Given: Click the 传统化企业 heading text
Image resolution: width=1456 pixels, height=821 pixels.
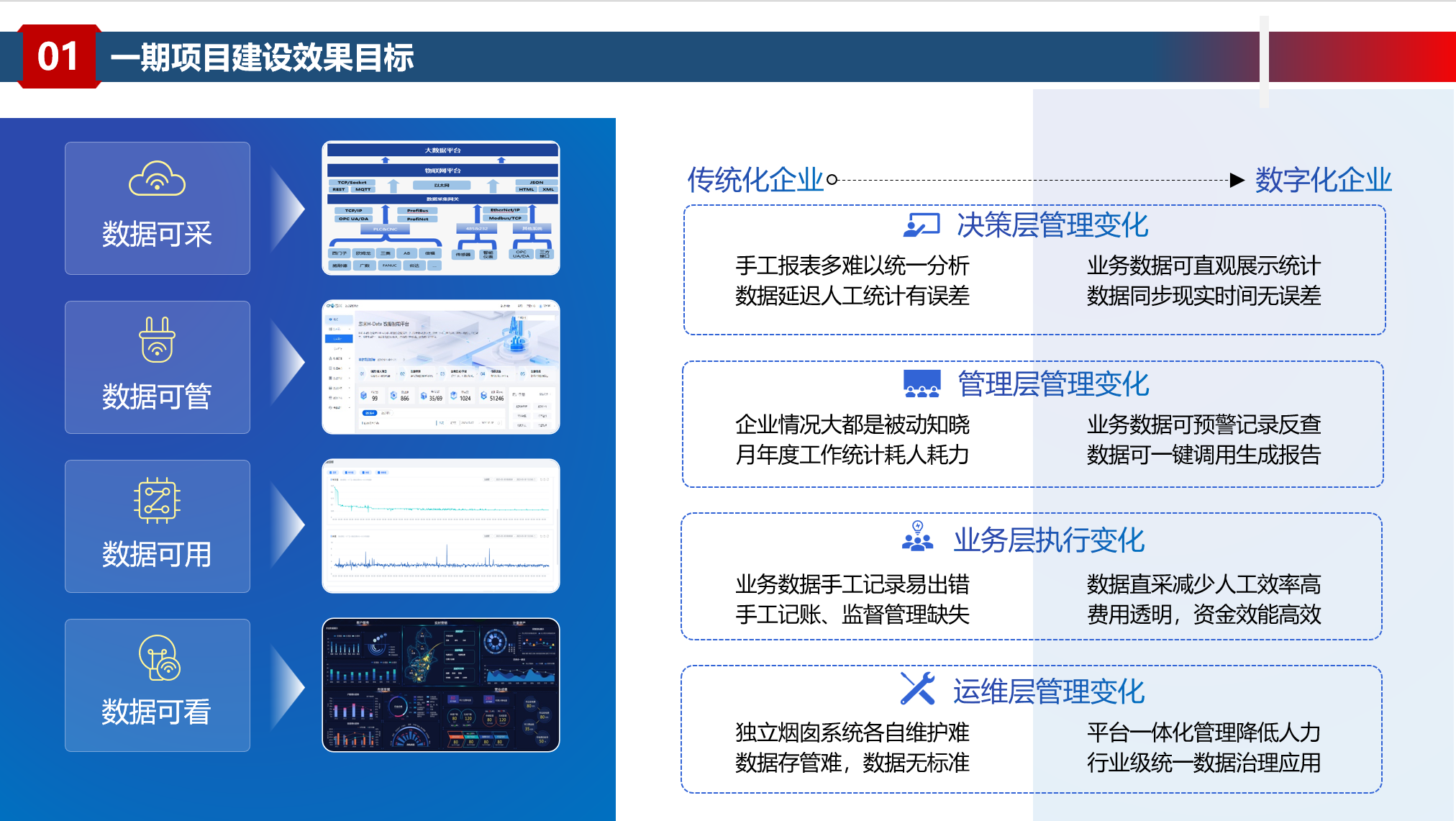Looking at the screenshot, I should point(755,180).
